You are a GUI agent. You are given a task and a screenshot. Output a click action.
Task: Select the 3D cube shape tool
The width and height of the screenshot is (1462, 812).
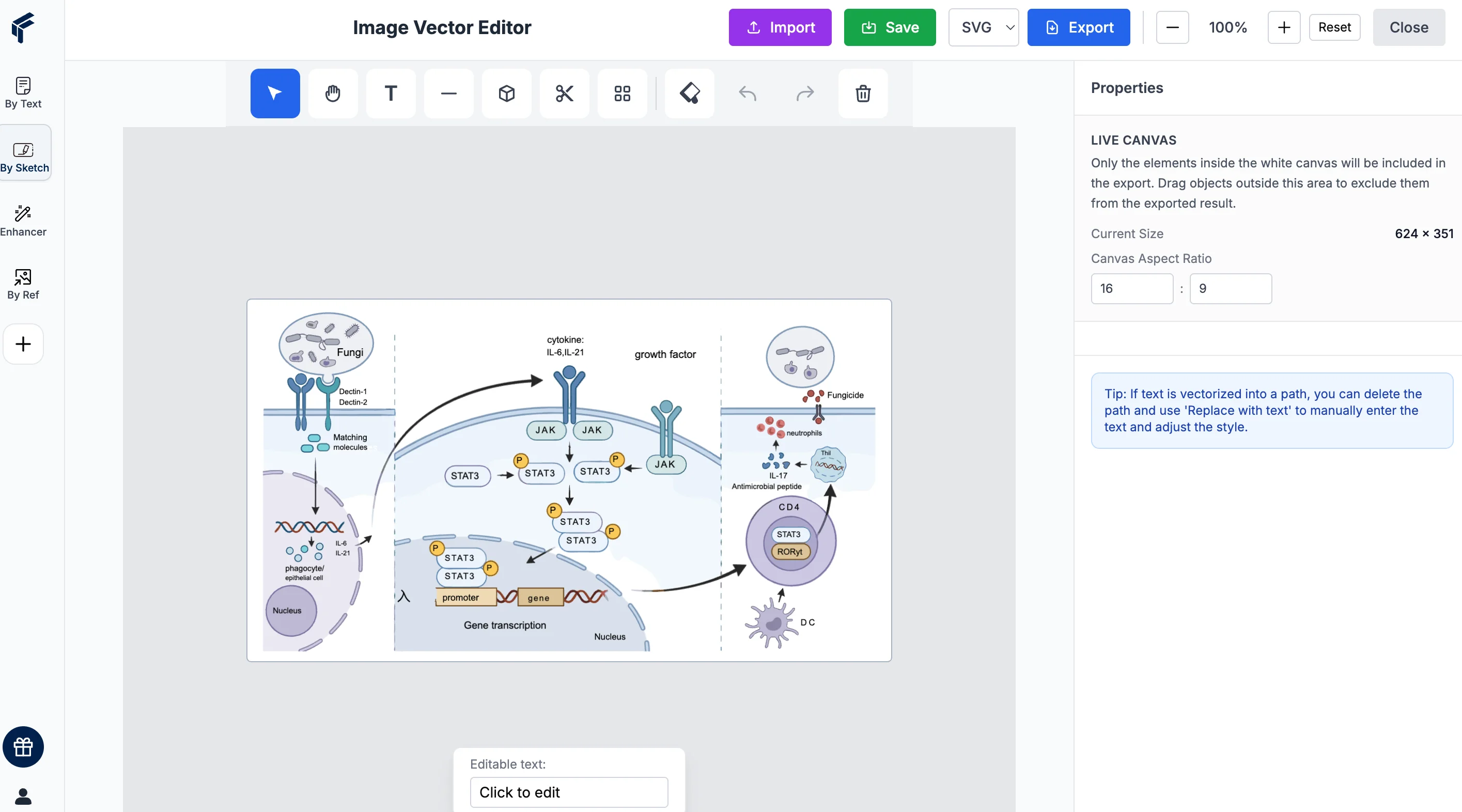506,93
